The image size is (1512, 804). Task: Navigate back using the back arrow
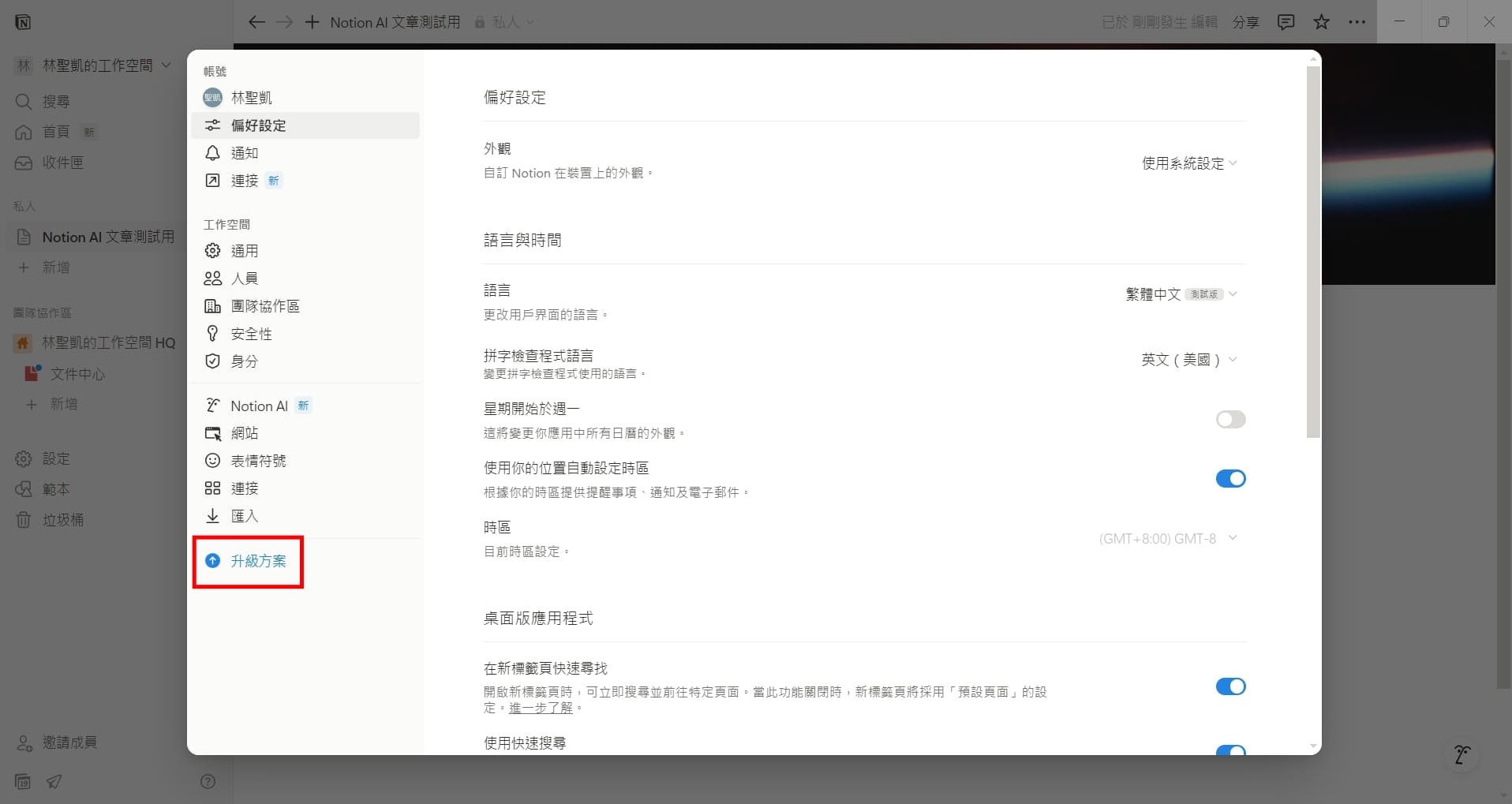(256, 22)
